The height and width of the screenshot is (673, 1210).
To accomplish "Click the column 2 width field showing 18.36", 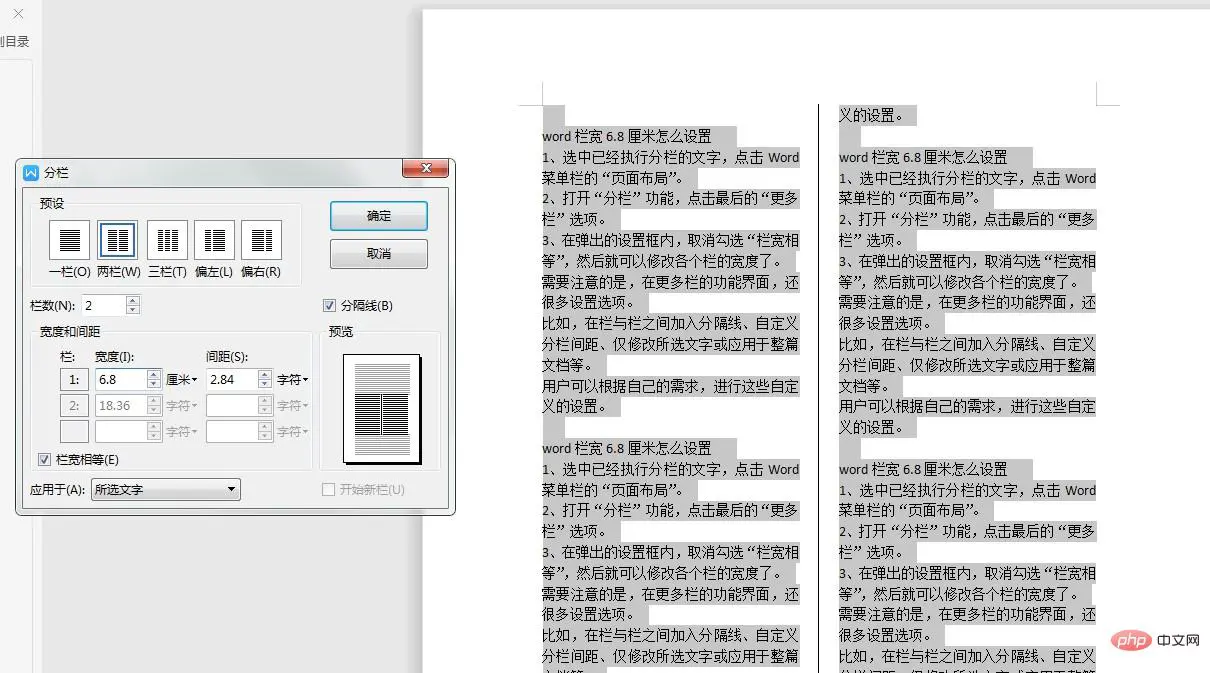I will coord(121,406).
